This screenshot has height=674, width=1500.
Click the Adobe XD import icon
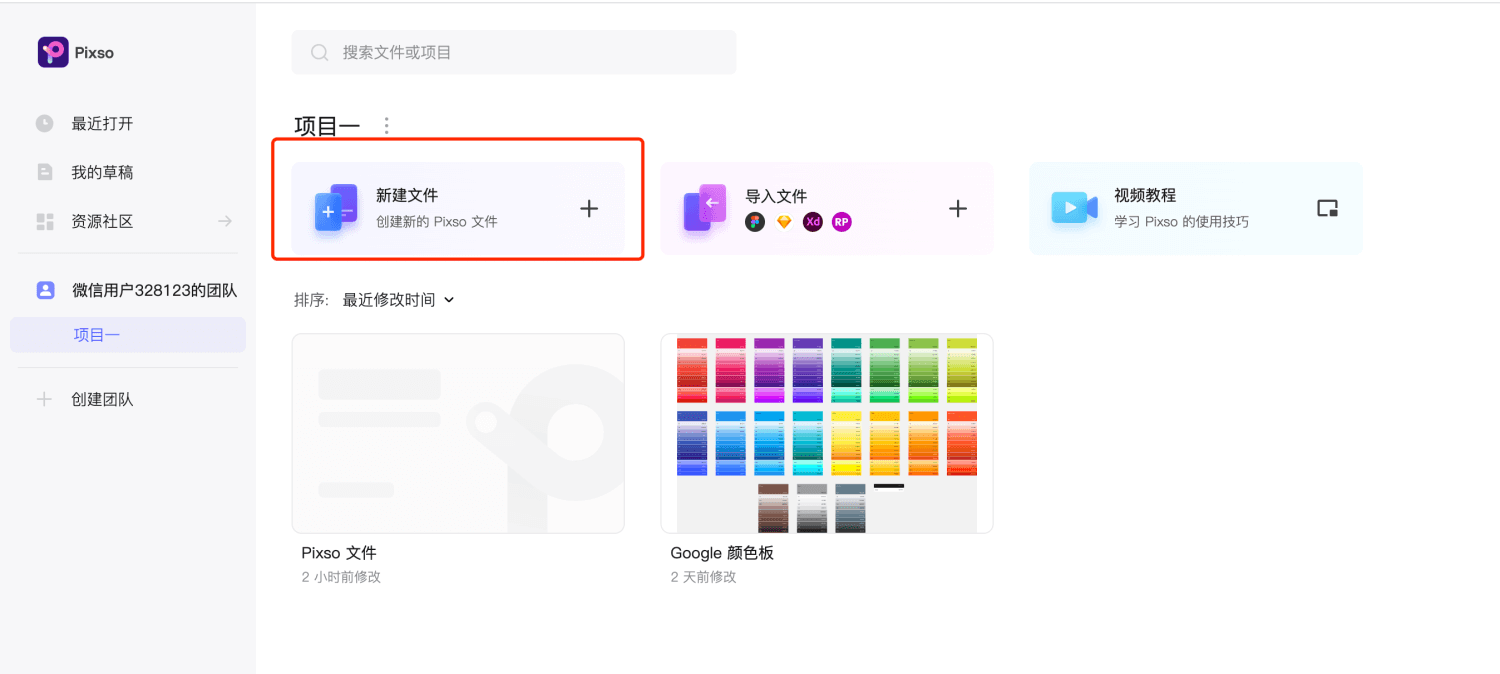(x=813, y=222)
